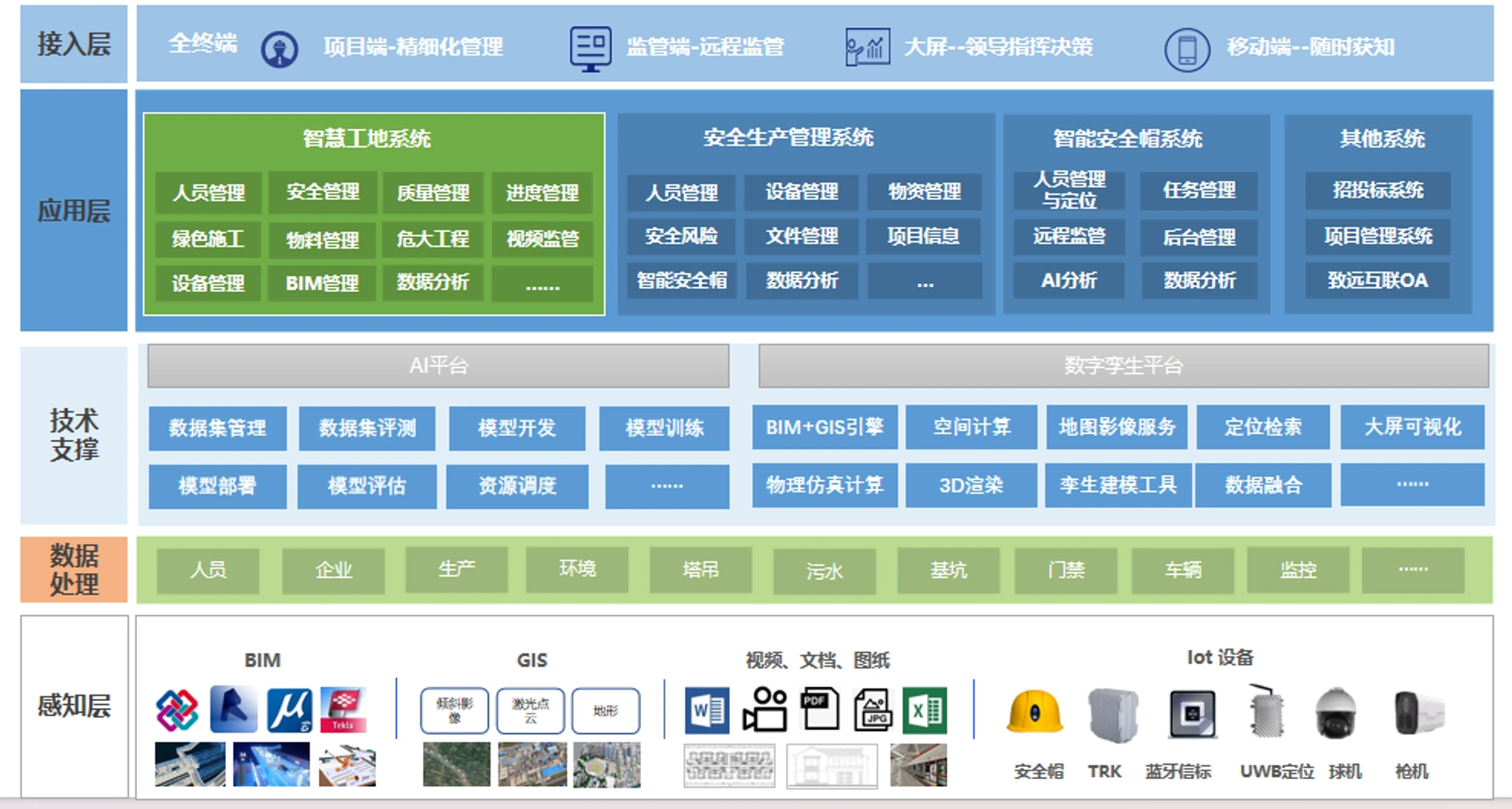Click the AI分析 box
Viewport: 1512px width, 809px height.
coord(1069,280)
